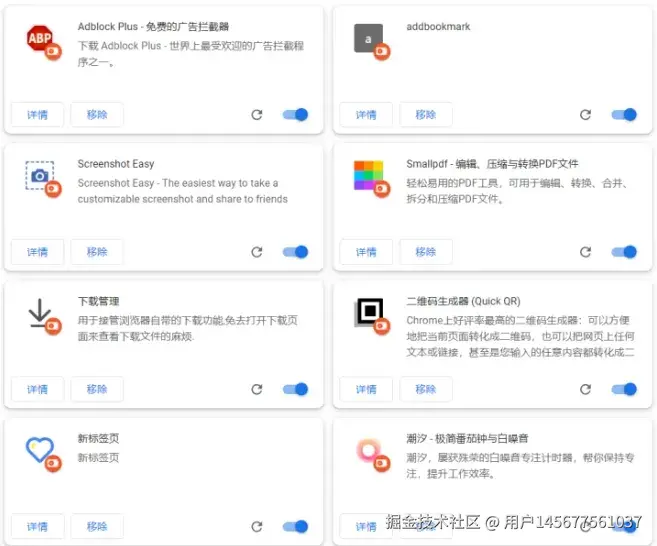Click the 'Screenshot Easy' title text
Screen dimensions: 657x546
click(x=116, y=164)
